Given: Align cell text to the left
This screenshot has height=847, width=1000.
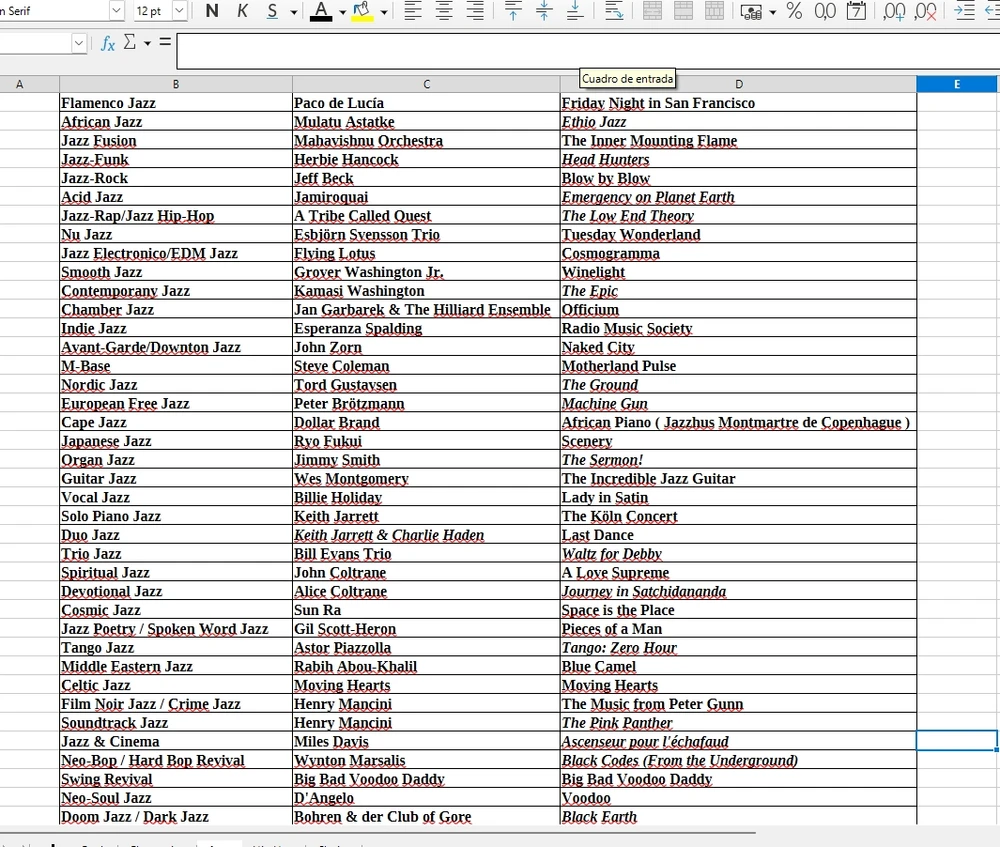Looking at the screenshot, I should pyautogui.click(x=413, y=11).
